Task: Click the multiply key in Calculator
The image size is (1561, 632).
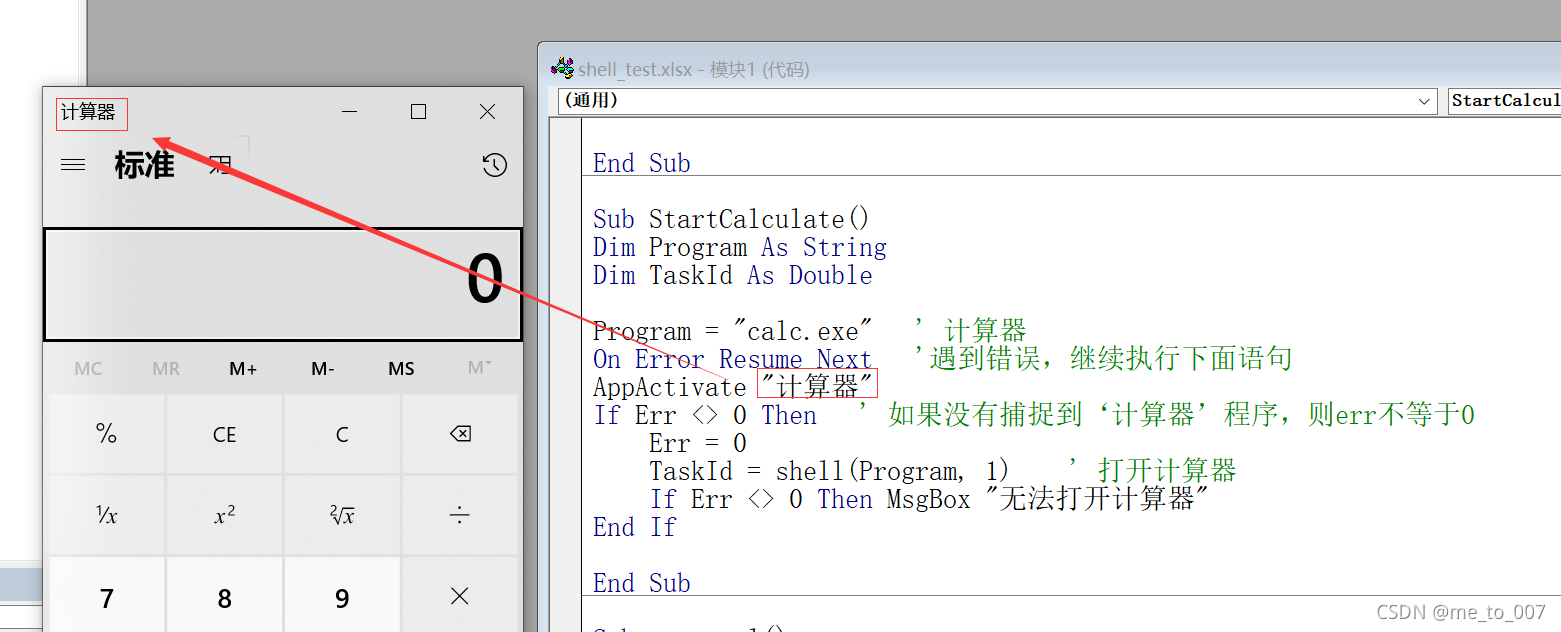Action: [460, 597]
